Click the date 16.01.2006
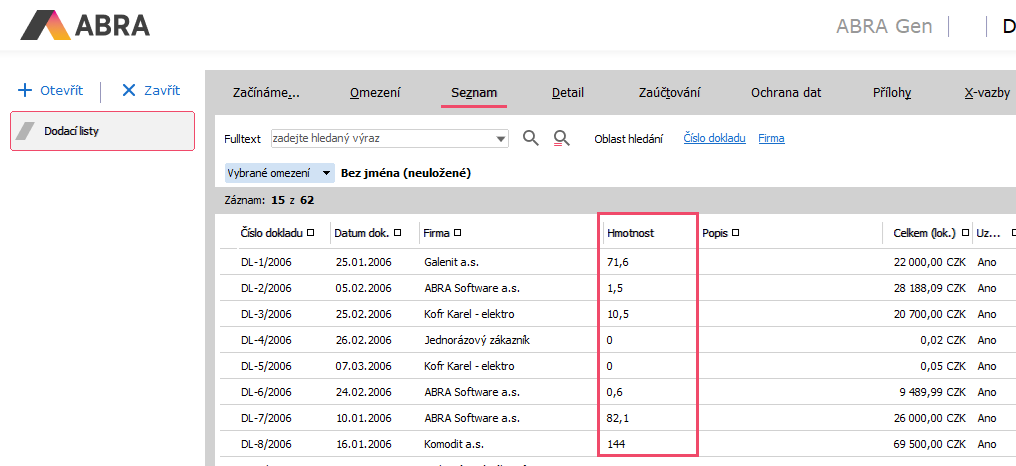This screenshot has height=466, width=1016. [x=364, y=445]
